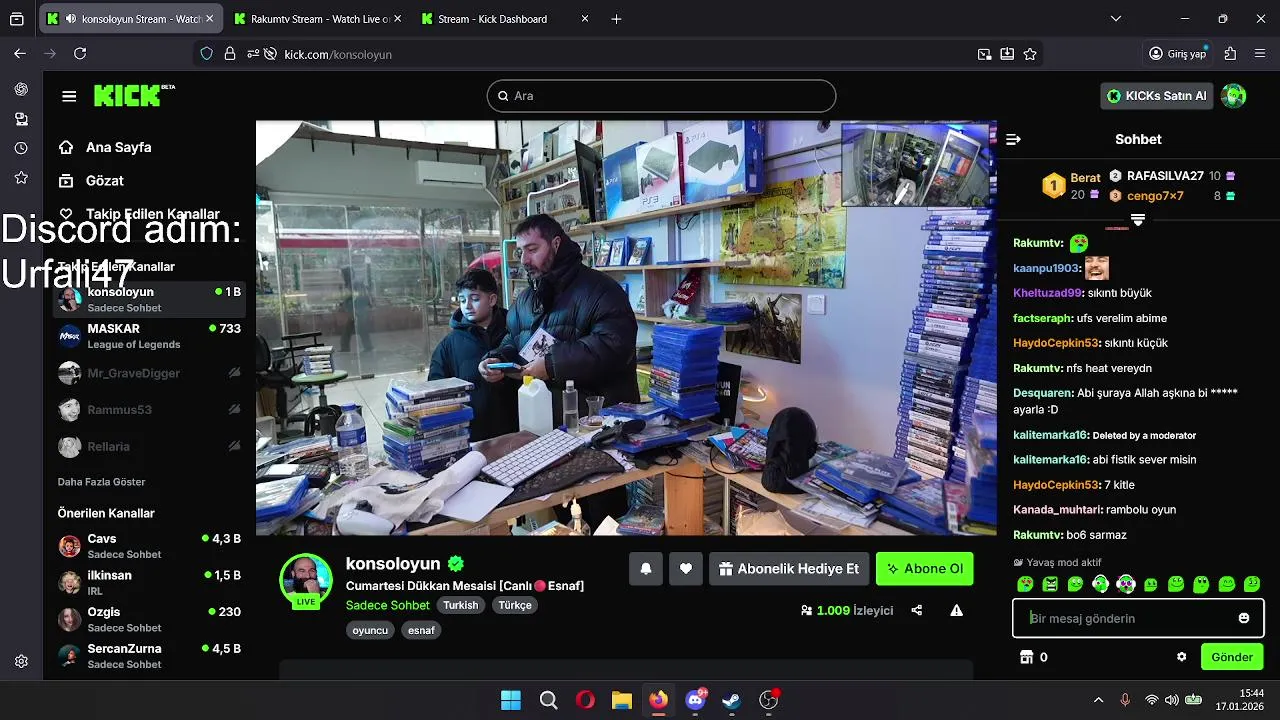Go back with the browser back arrow
Image resolution: width=1280 pixels, height=720 pixels.
pos(20,54)
